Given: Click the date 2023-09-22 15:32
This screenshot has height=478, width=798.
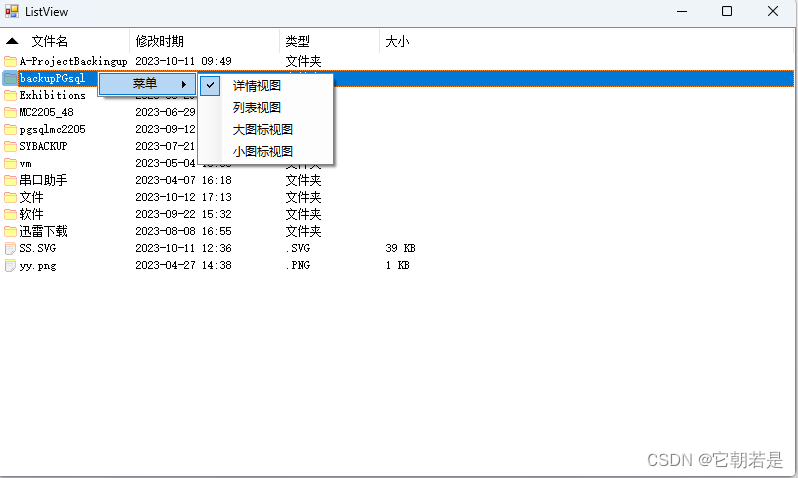Looking at the screenshot, I should [x=183, y=214].
